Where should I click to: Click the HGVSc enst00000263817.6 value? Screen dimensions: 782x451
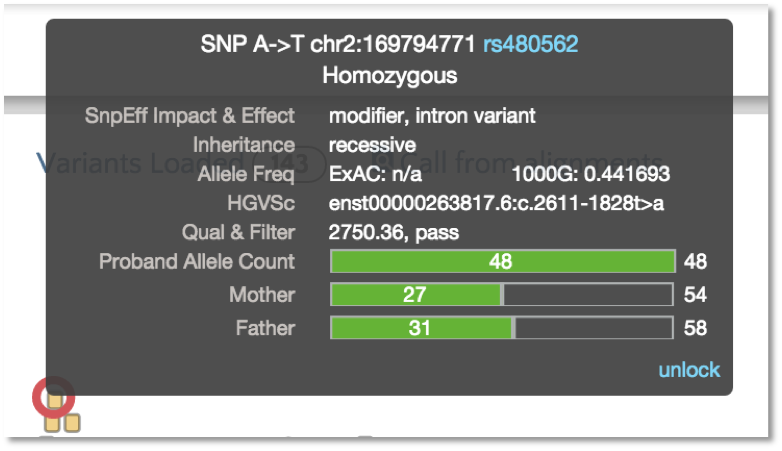(x=496, y=203)
